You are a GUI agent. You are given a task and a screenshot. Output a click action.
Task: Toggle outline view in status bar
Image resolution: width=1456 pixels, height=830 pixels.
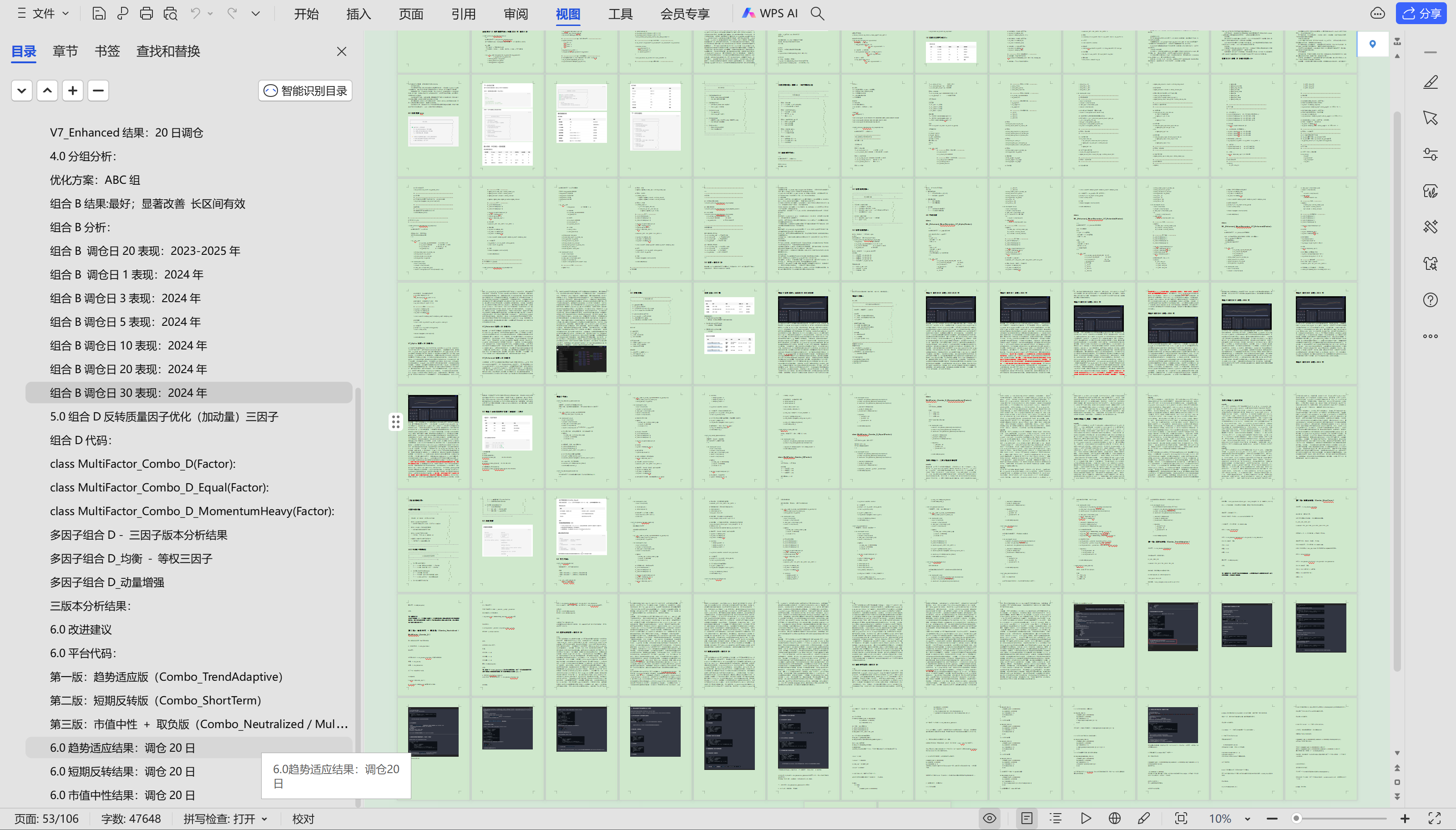point(1056,819)
